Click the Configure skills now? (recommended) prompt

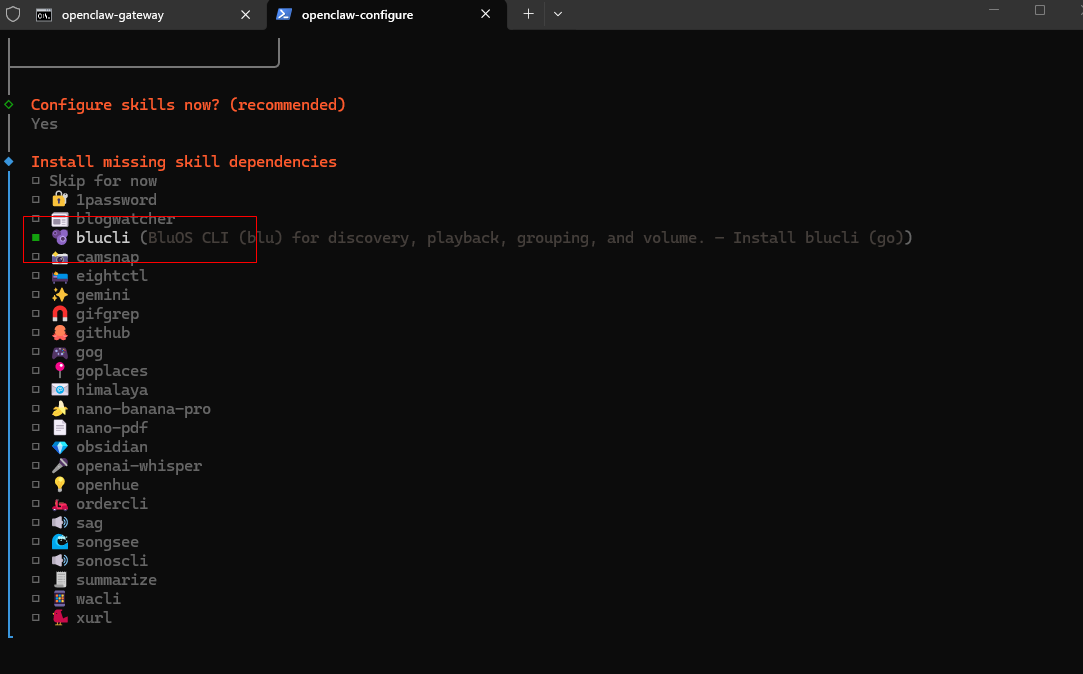tap(189, 105)
